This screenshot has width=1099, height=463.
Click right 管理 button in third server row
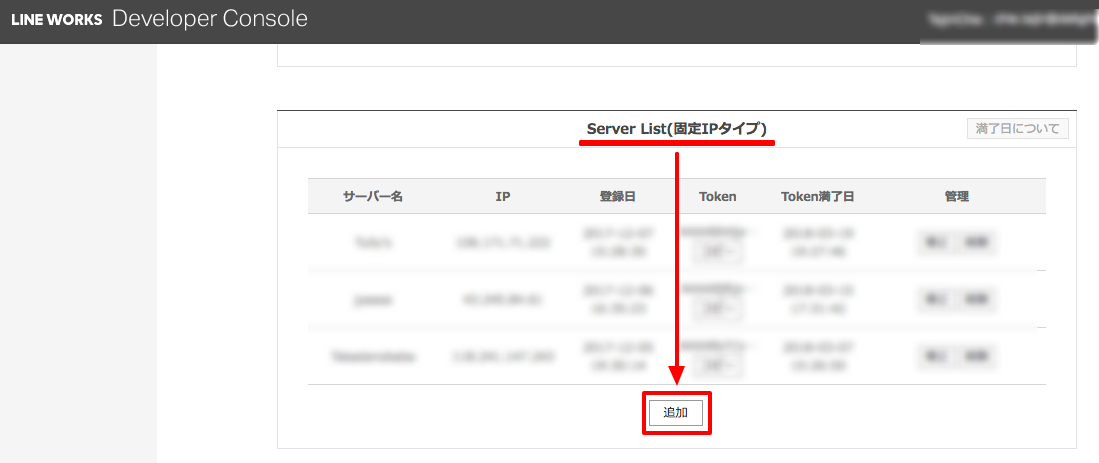coord(977,356)
